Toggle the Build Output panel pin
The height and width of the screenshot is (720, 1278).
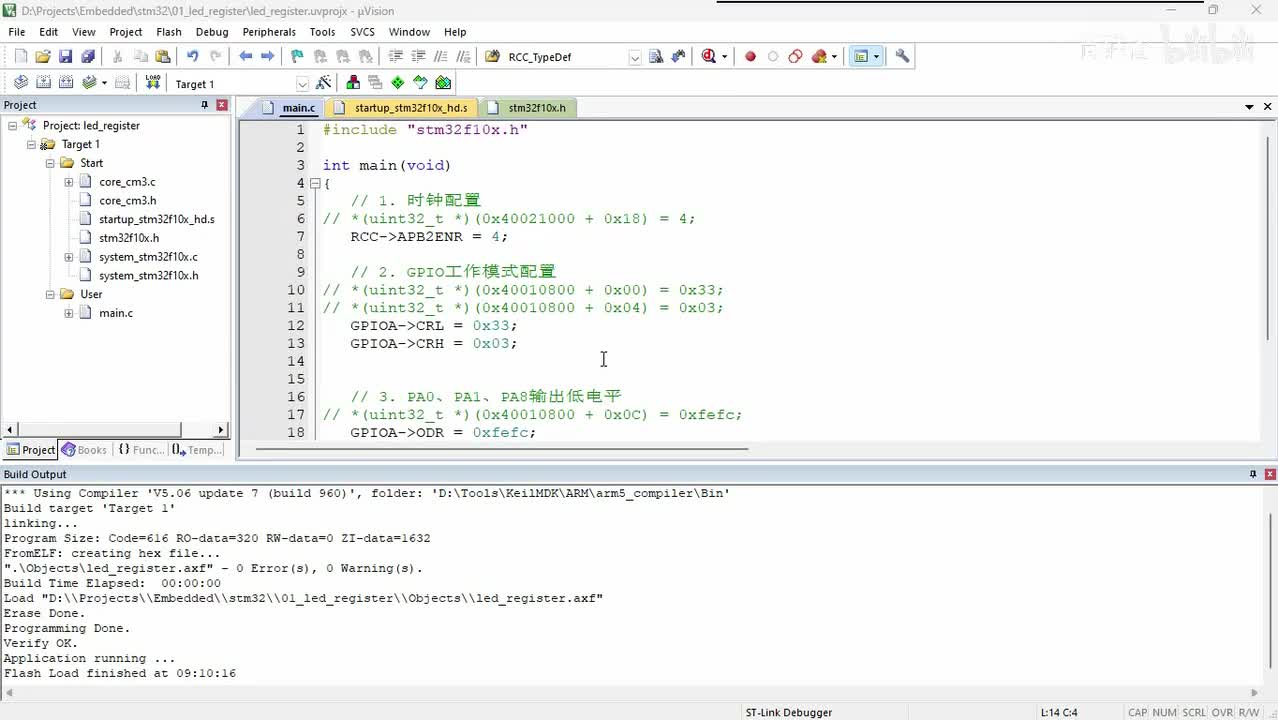(x=1253, y=474)
